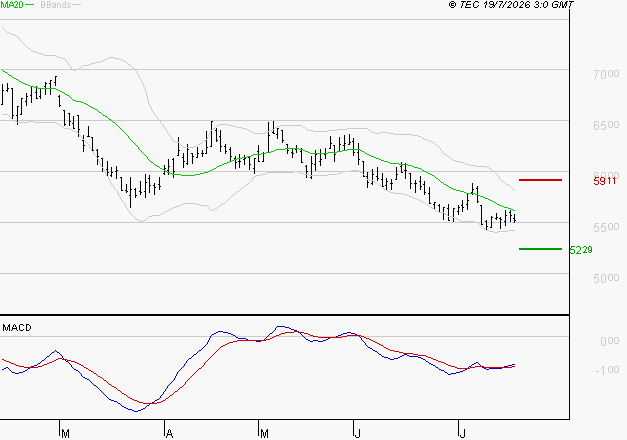This screenshot has width=627, height=440.
Task: Click the 5000 price axis label
Action: 606,278
